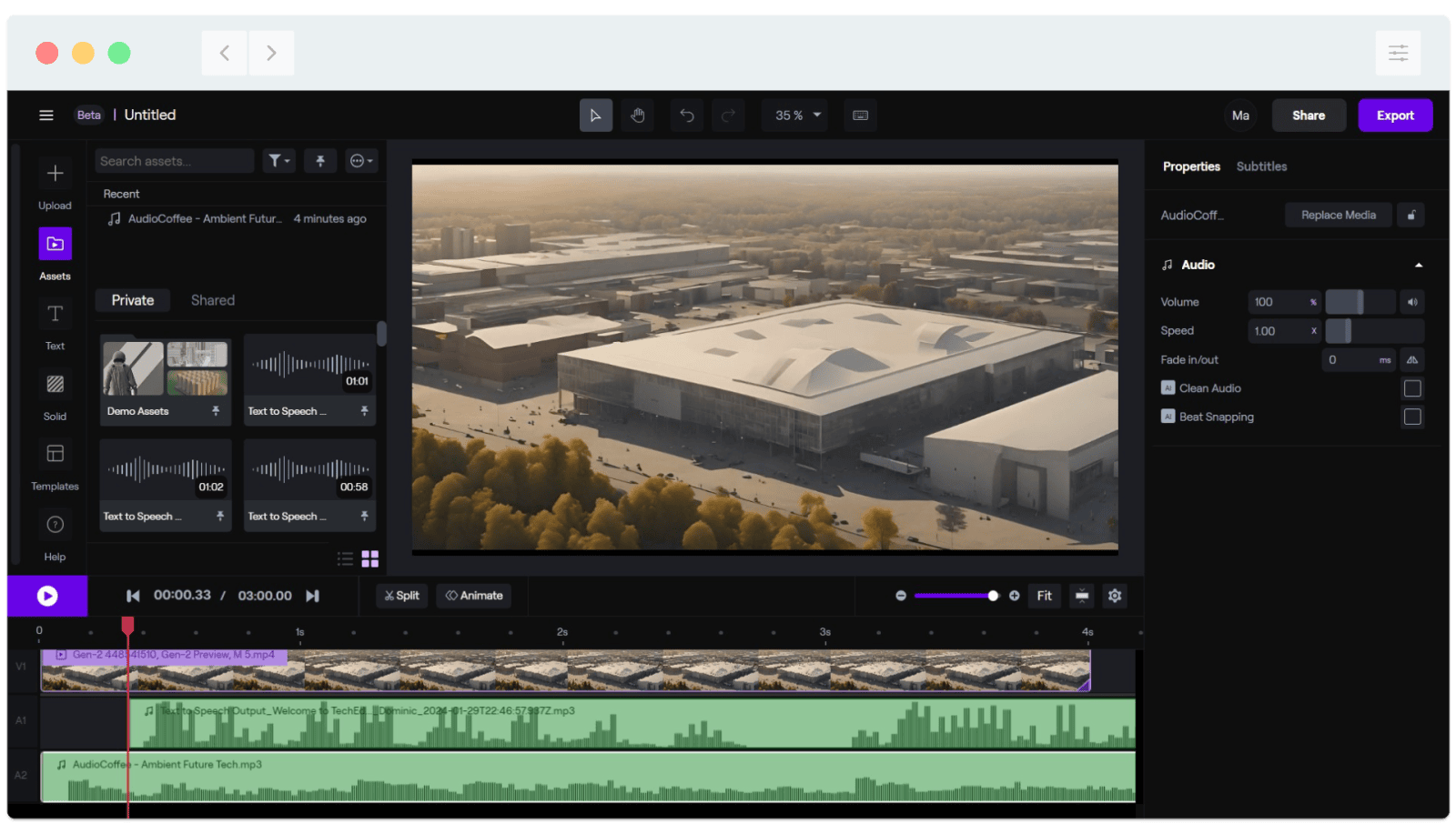Select the Properties tab
The image size is (1456, 834).
(x=1191, y=166)
